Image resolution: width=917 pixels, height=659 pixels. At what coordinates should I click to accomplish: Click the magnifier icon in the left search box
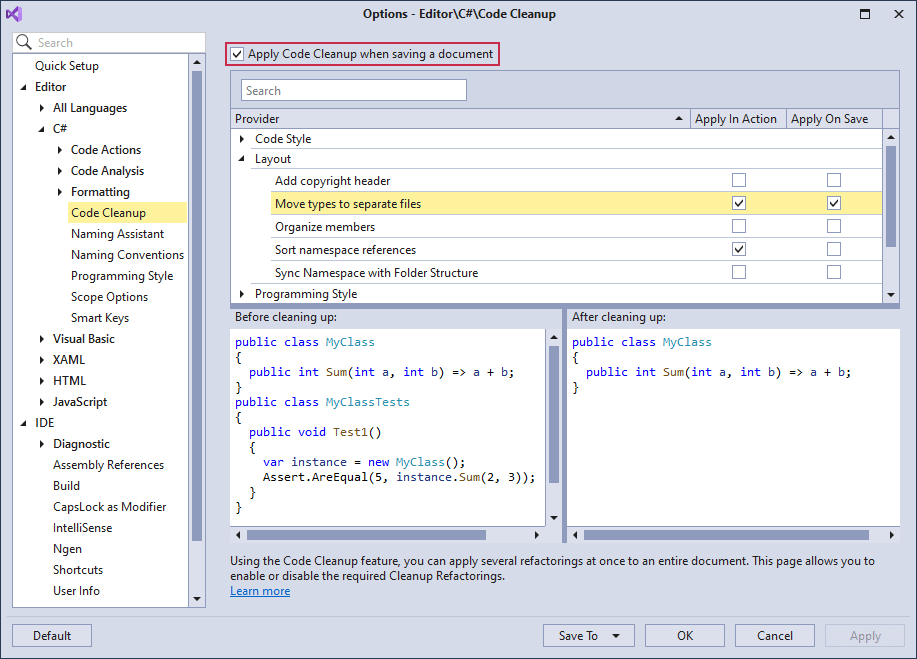24,43
